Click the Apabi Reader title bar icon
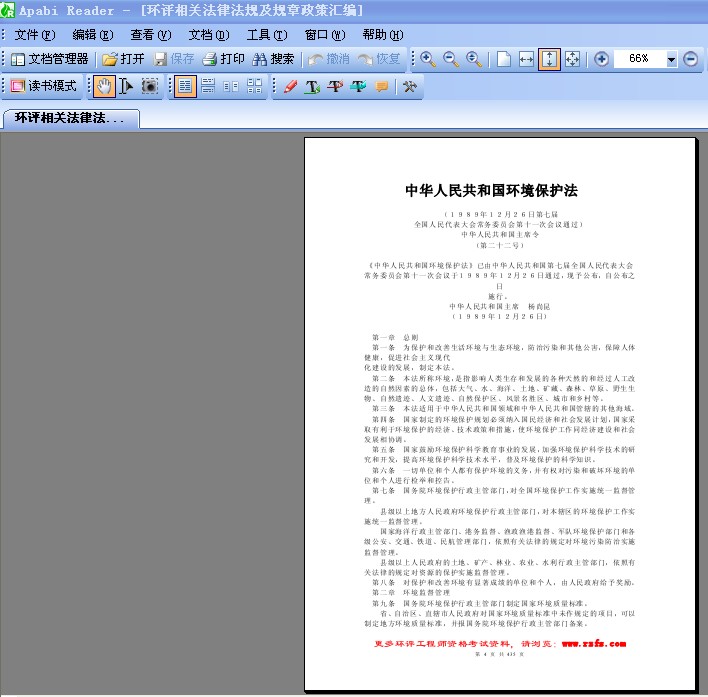The width and height of the screenshot is (708, 697). (8, 10)
